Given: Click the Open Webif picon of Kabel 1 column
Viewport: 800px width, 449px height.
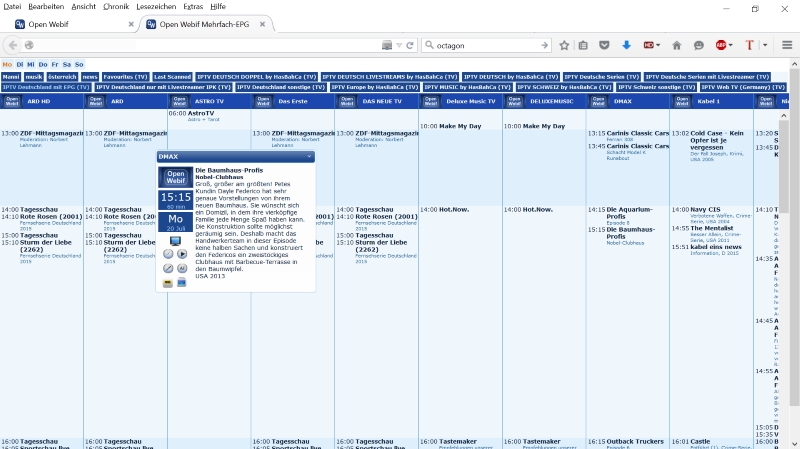Looking at the screenshot, I should (x=682, y=102).
